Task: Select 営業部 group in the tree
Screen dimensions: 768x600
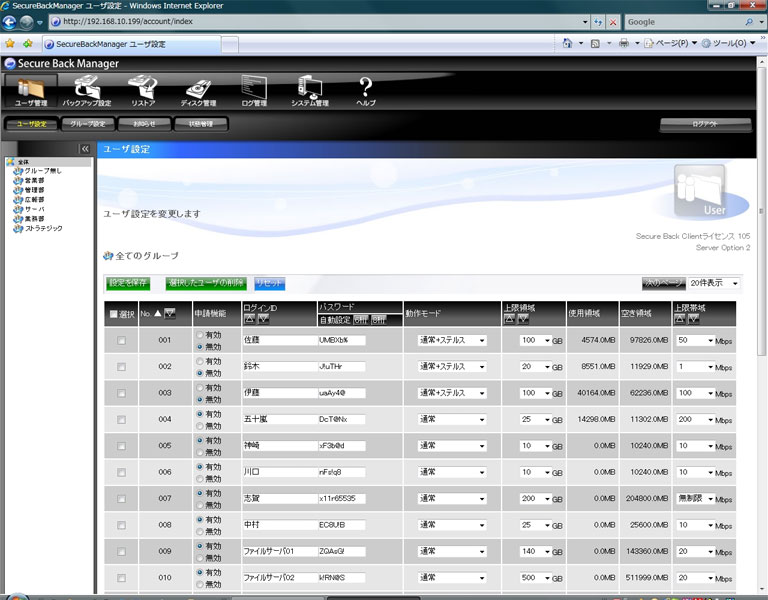Action: 34,180
